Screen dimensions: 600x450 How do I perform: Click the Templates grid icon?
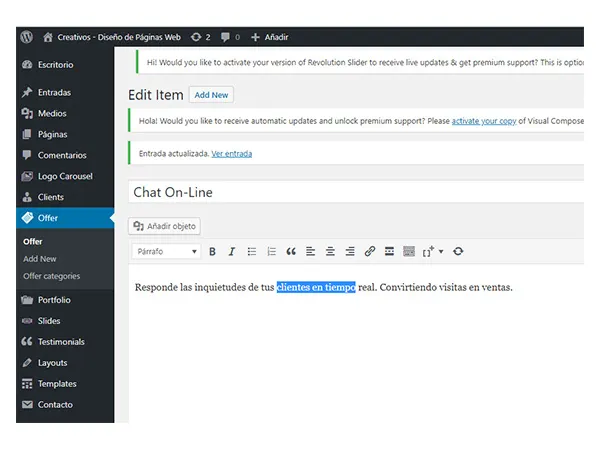pos(27,383)
